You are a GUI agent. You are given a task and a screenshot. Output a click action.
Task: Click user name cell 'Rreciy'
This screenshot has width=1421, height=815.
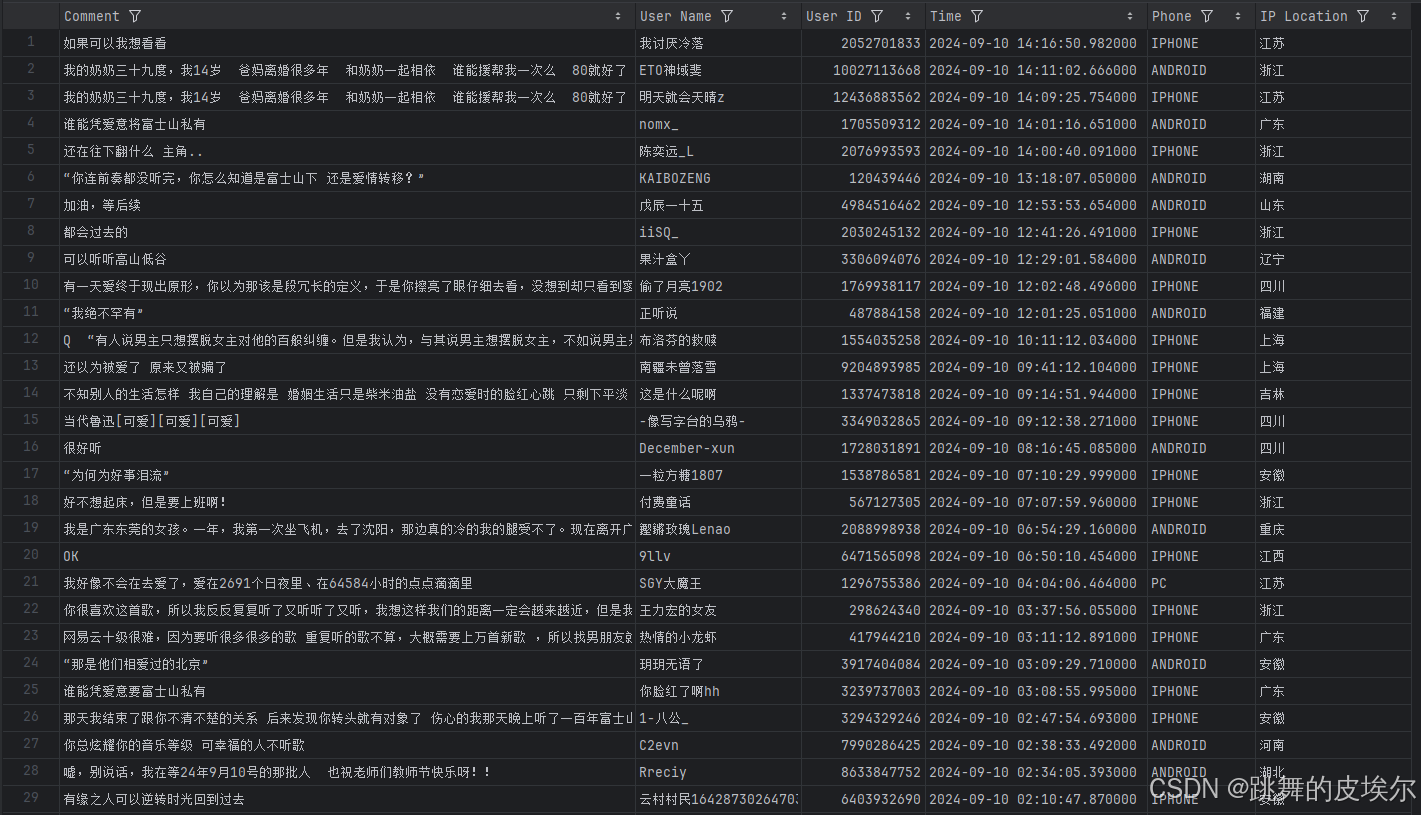pos(718,772)
